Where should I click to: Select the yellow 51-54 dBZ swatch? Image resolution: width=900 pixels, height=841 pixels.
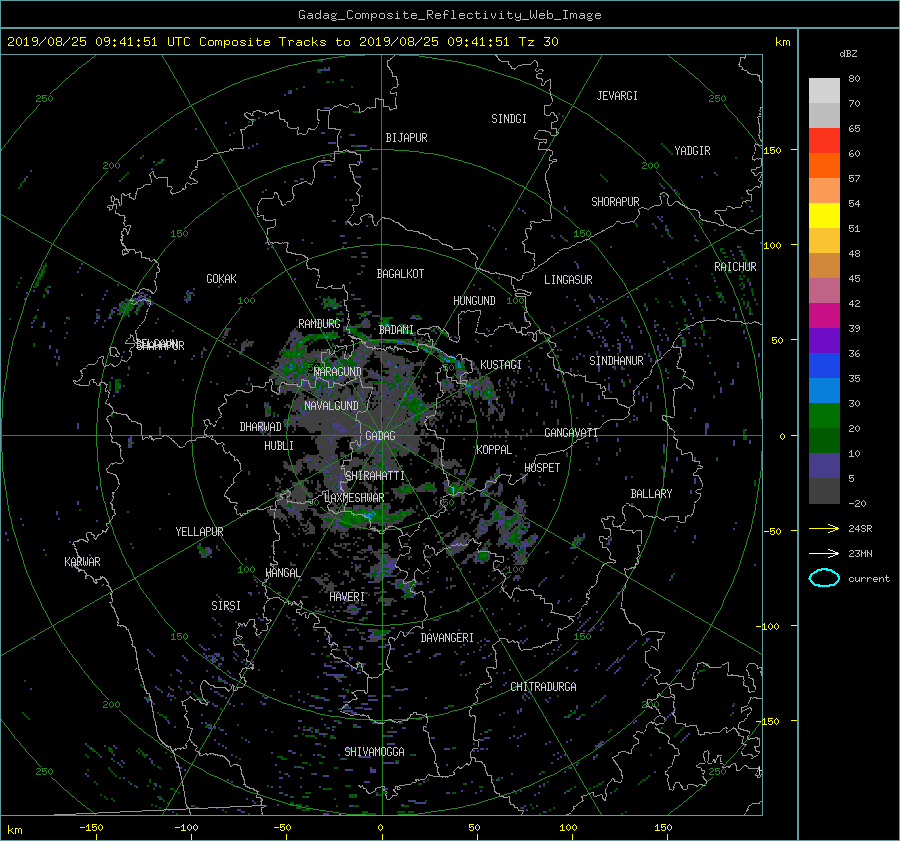(824, 215)
